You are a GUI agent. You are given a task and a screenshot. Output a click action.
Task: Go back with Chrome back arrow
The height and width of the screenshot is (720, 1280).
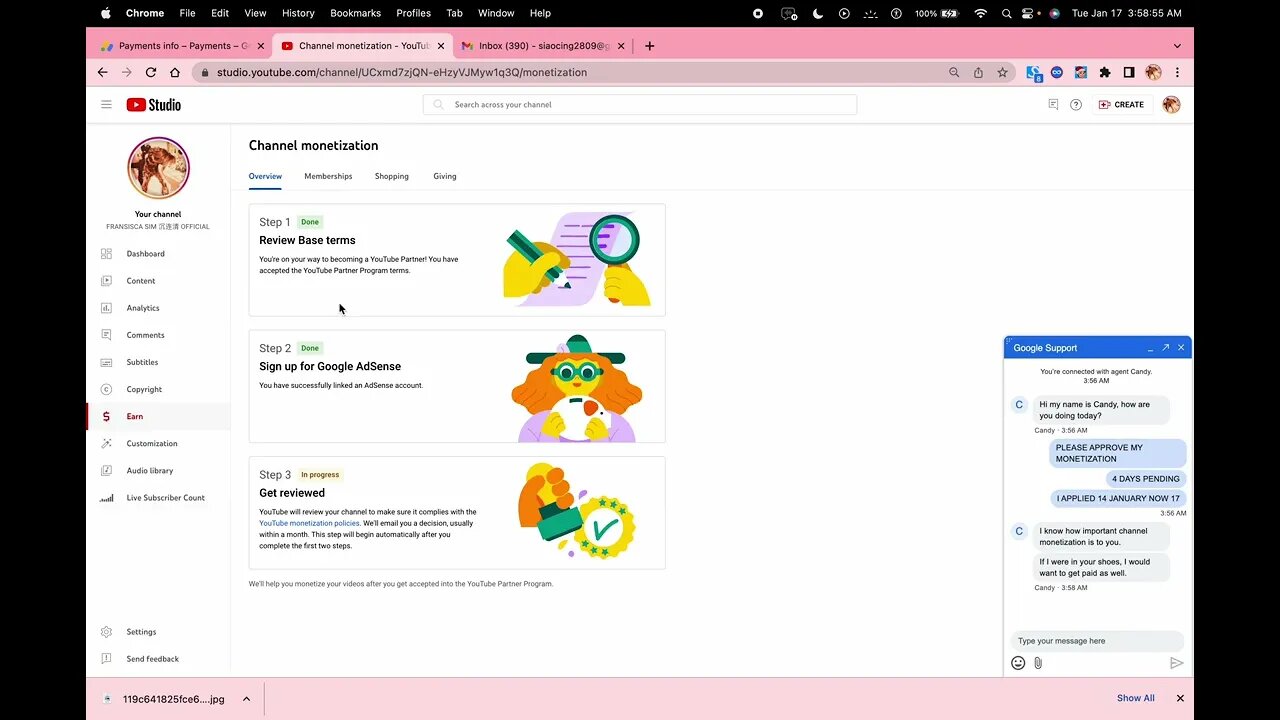102,72
